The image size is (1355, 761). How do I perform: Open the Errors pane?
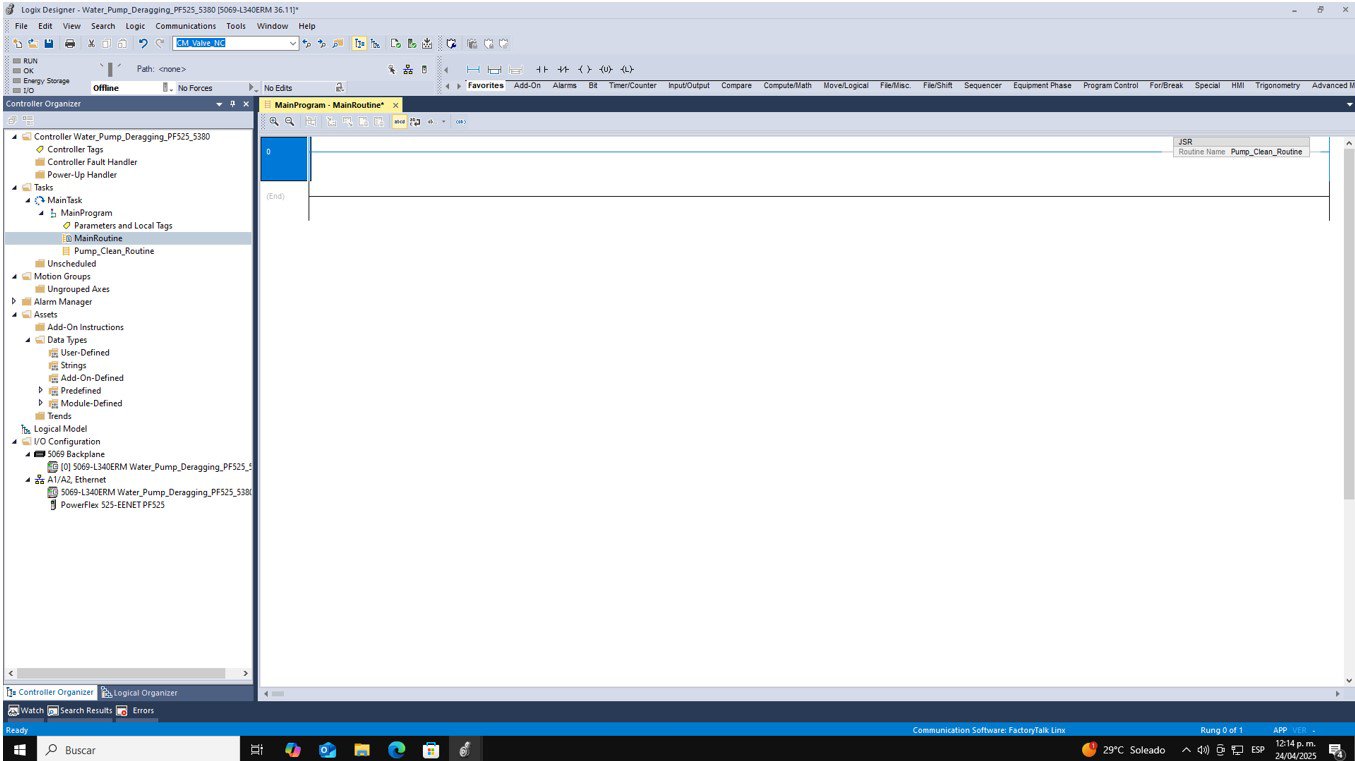click(136, 711)
